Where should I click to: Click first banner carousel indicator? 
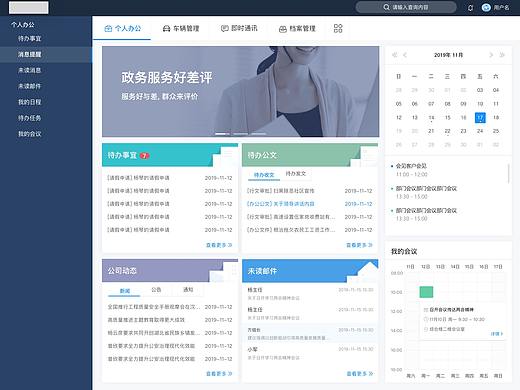click(222, 134)
